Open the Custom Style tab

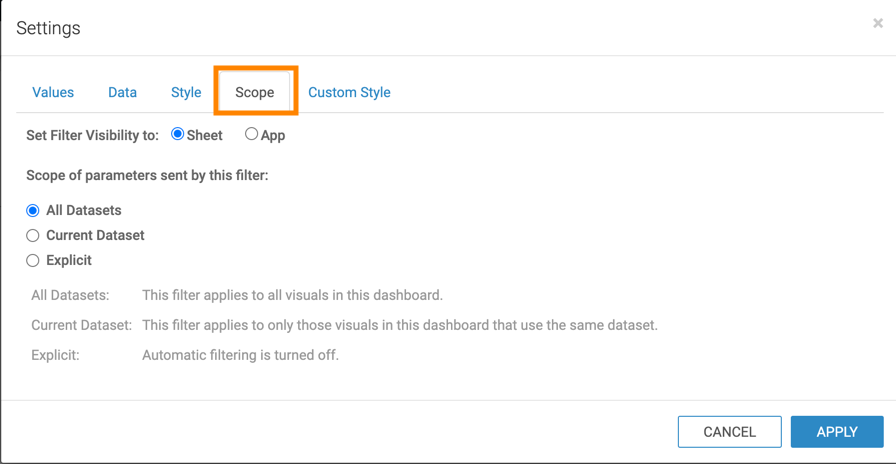point(349,92)
